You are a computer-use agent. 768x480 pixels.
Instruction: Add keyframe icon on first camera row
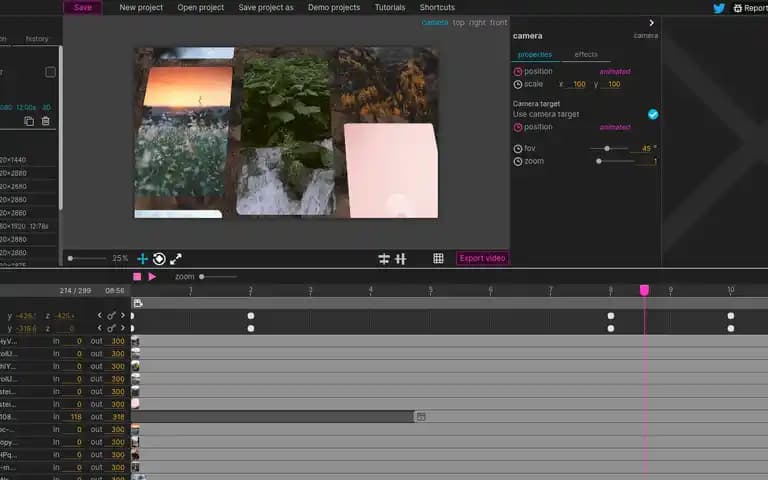(111, 316)
